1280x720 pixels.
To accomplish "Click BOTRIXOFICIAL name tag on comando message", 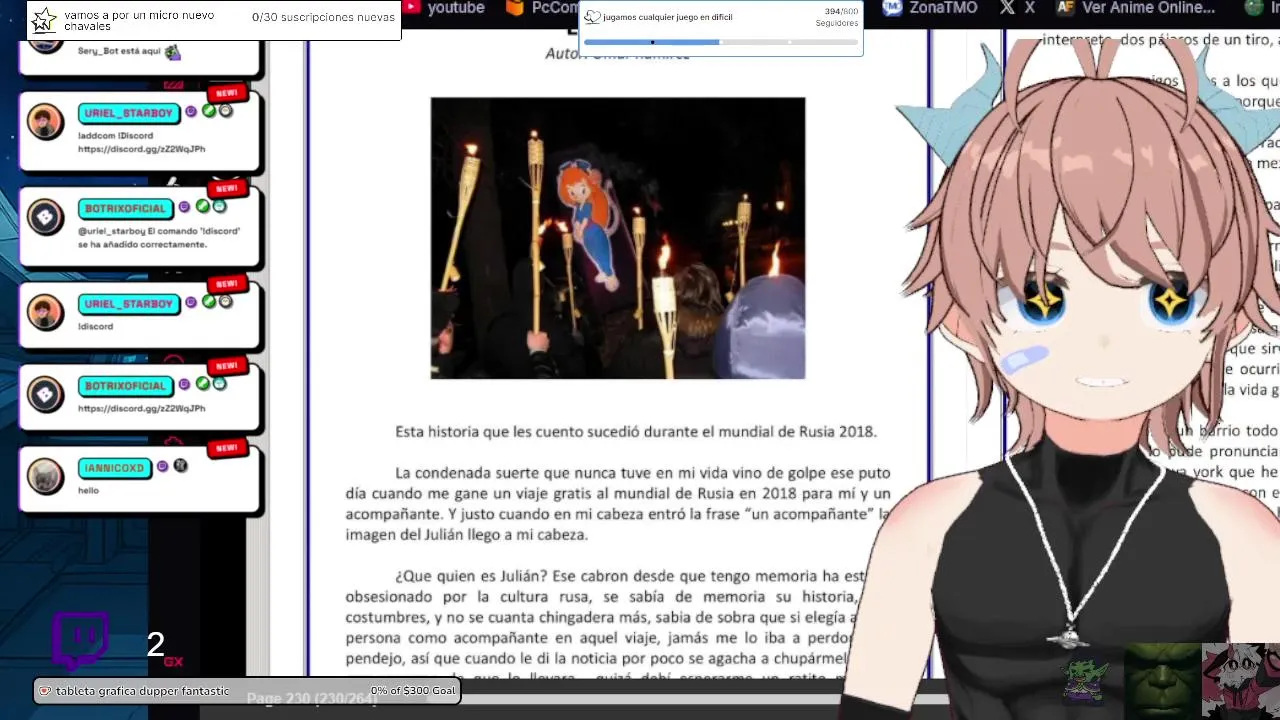I will [126, 208].
